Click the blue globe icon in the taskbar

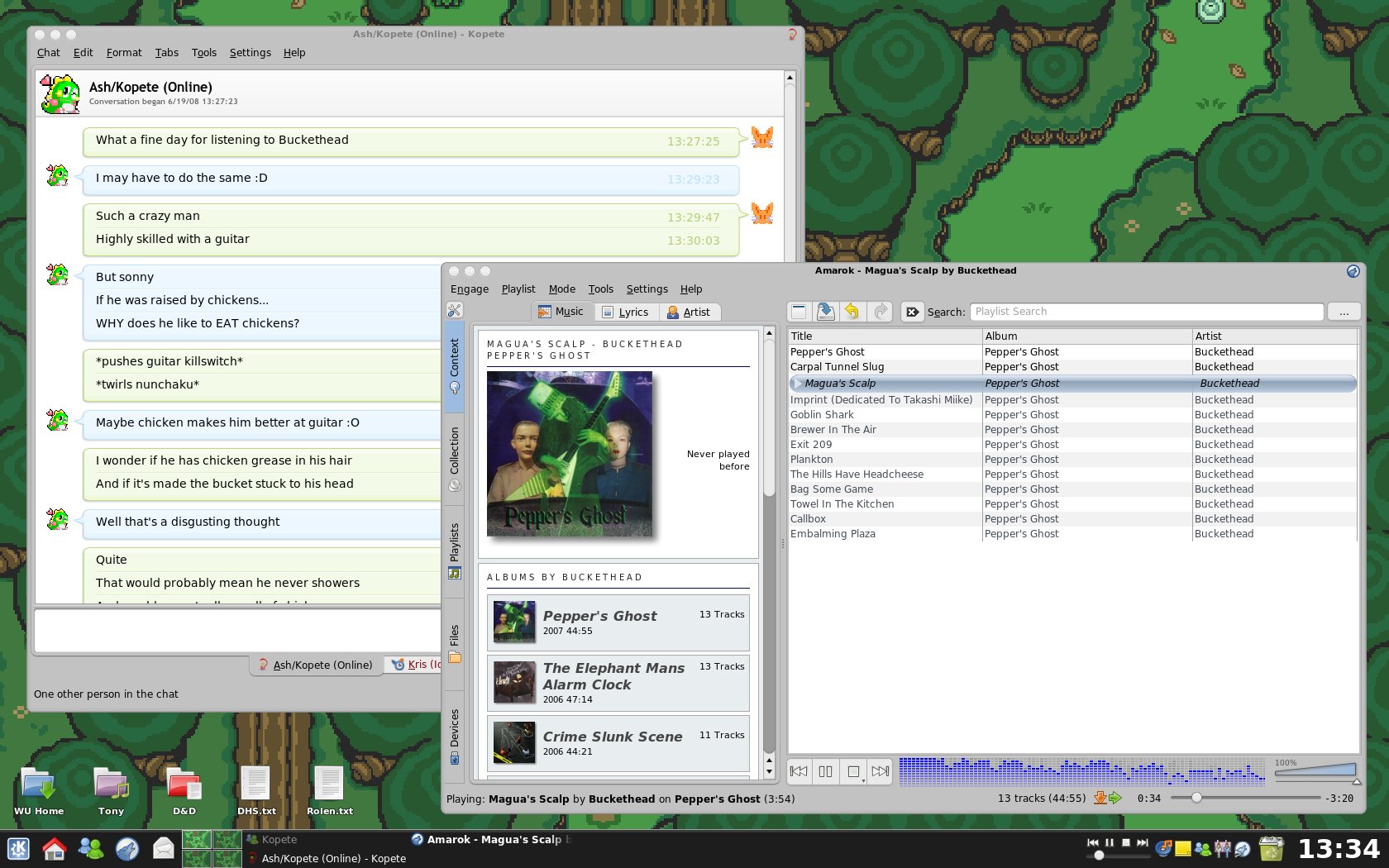[126, 849]
